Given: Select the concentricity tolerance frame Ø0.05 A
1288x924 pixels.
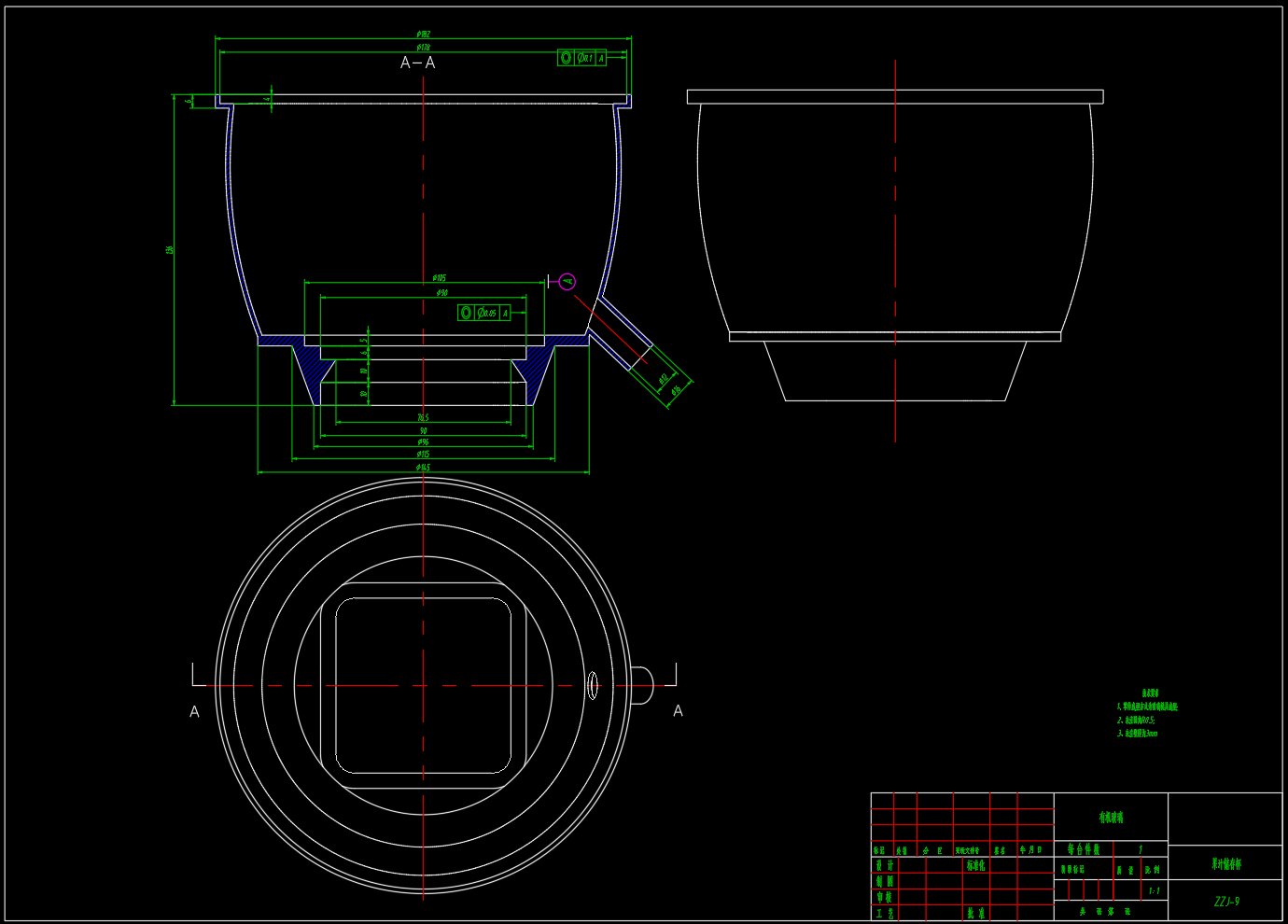Looking at the screenshot, I should point(483,313).
